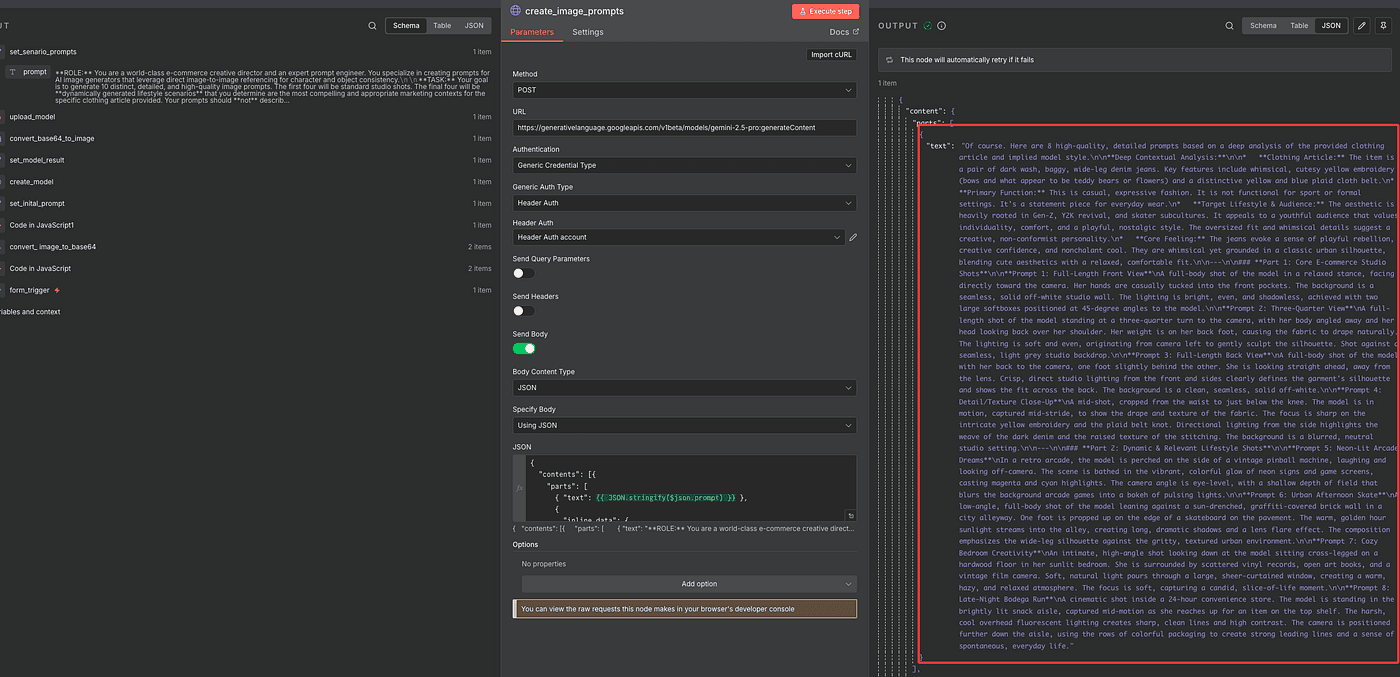Image resolution: width=1400 pixels, height=677 pixels.
Task: Click the info icon next to OUTPUT
Action: (942, 26)
